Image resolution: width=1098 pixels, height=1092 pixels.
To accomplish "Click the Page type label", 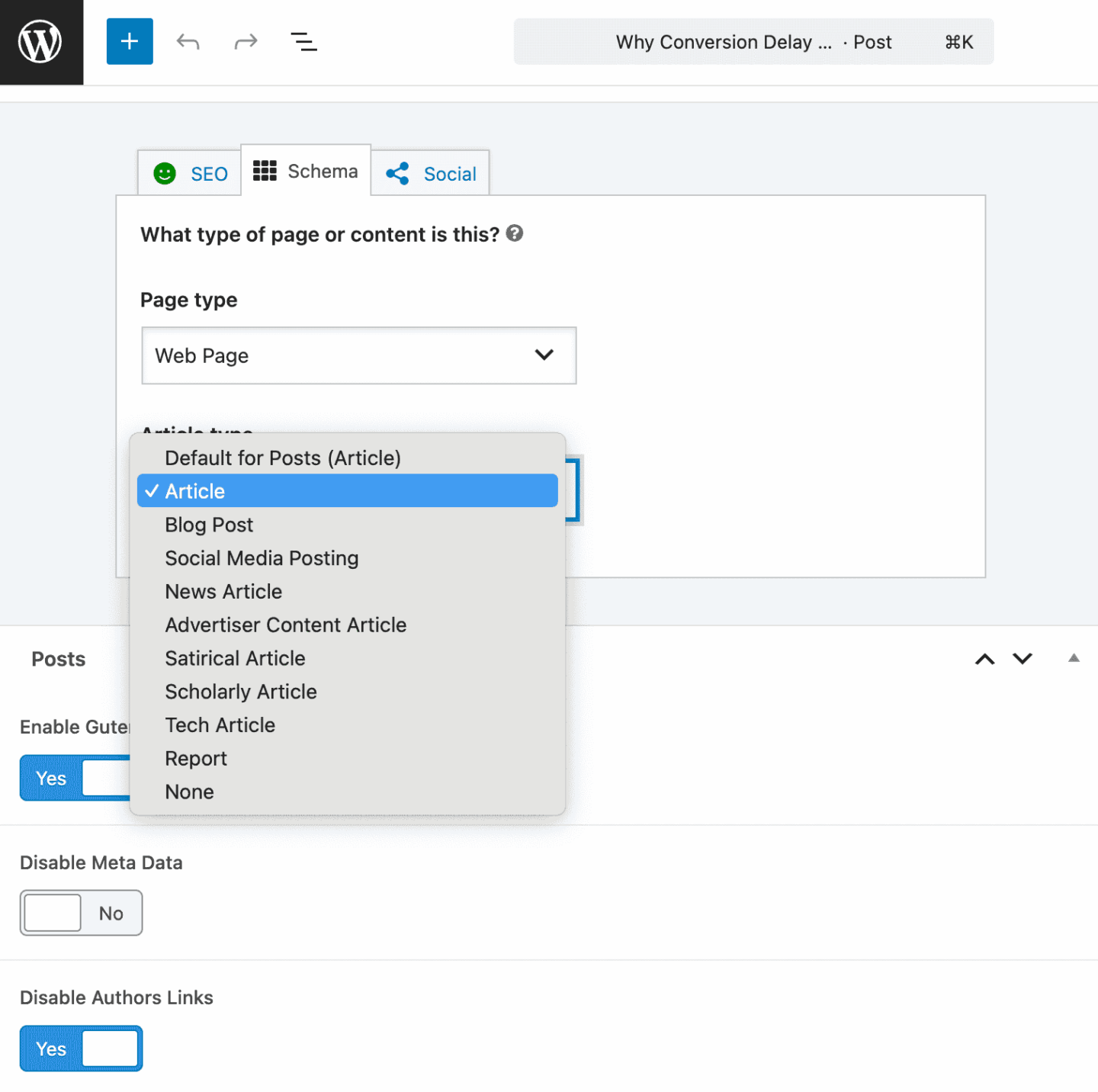I will [x=188, y=300].
